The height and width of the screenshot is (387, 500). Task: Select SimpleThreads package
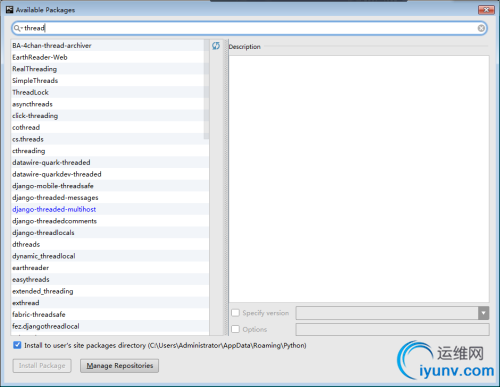point(110,81)
